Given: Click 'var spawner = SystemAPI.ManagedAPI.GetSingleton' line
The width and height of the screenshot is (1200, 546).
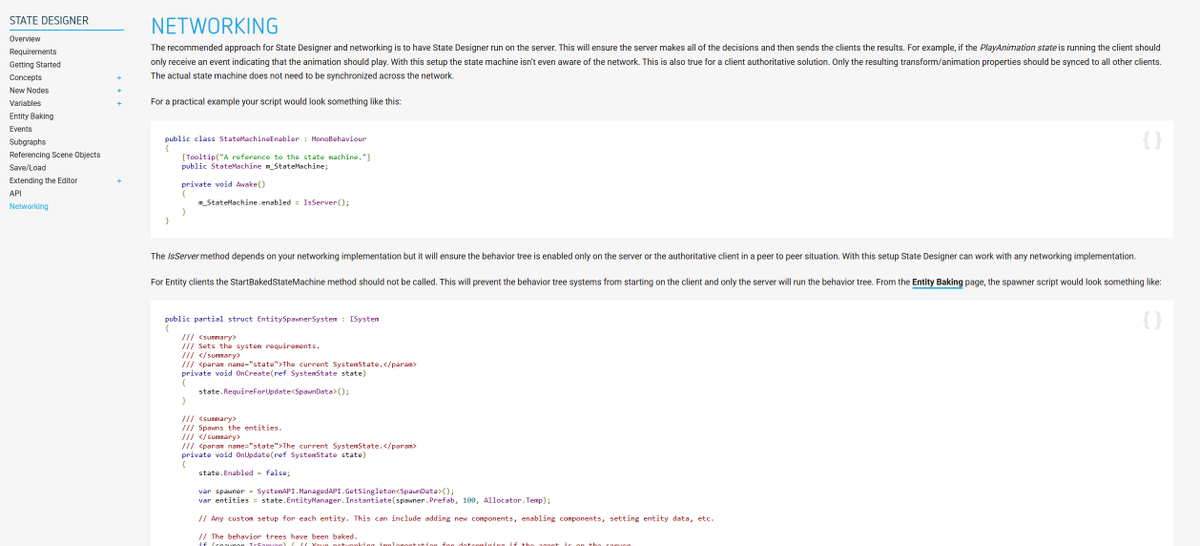Looking at the screenshot, I should [x=327, y=491].
